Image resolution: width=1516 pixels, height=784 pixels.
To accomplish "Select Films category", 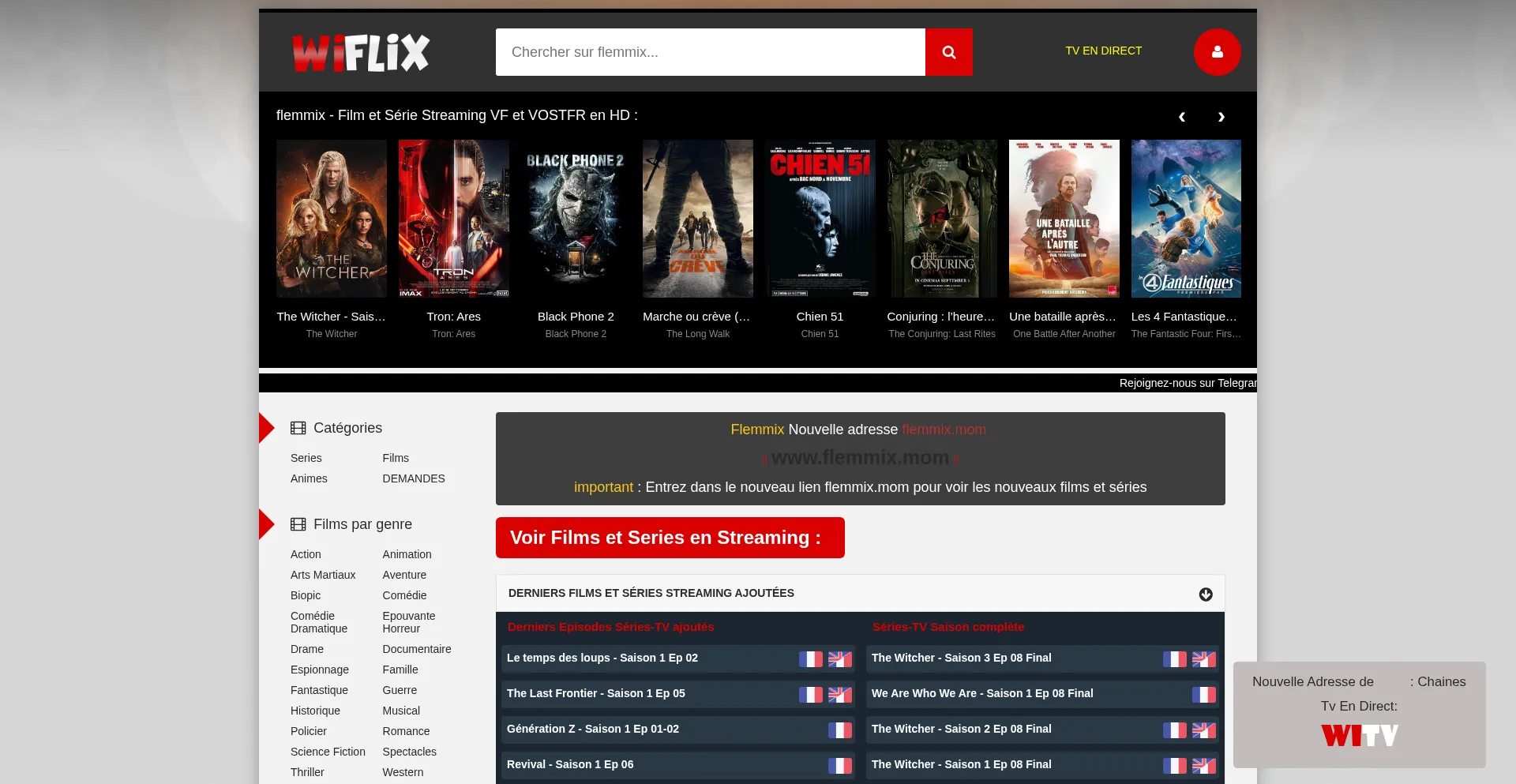I will [x=396, y=458].
